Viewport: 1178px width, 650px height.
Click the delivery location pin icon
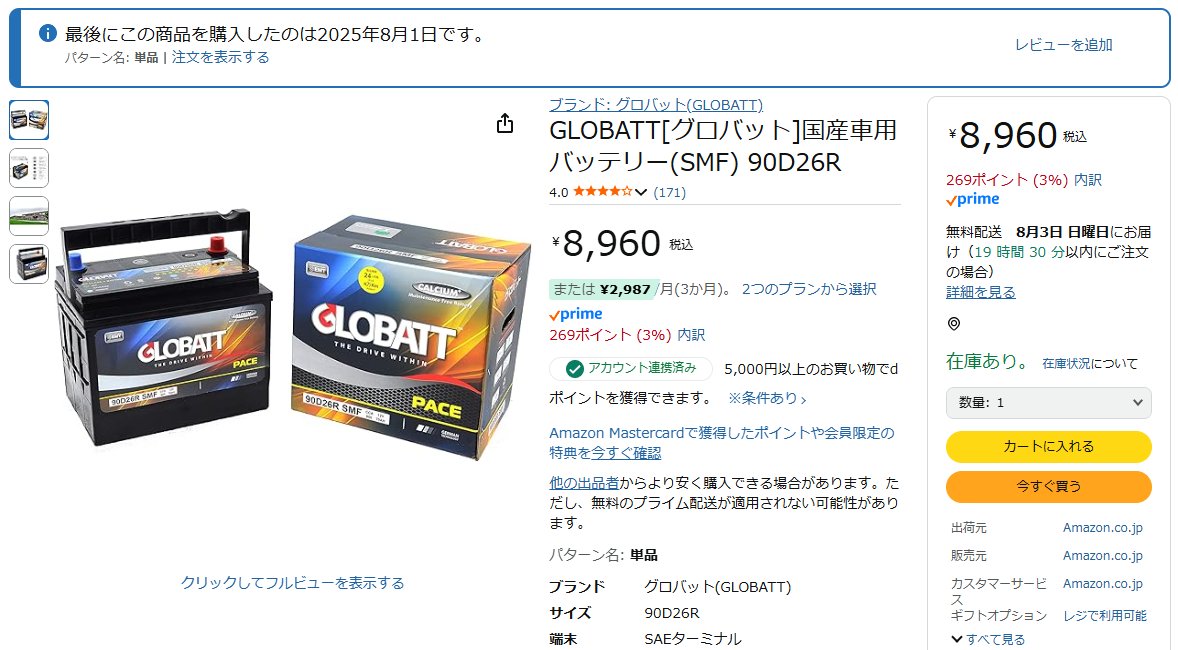953,324
